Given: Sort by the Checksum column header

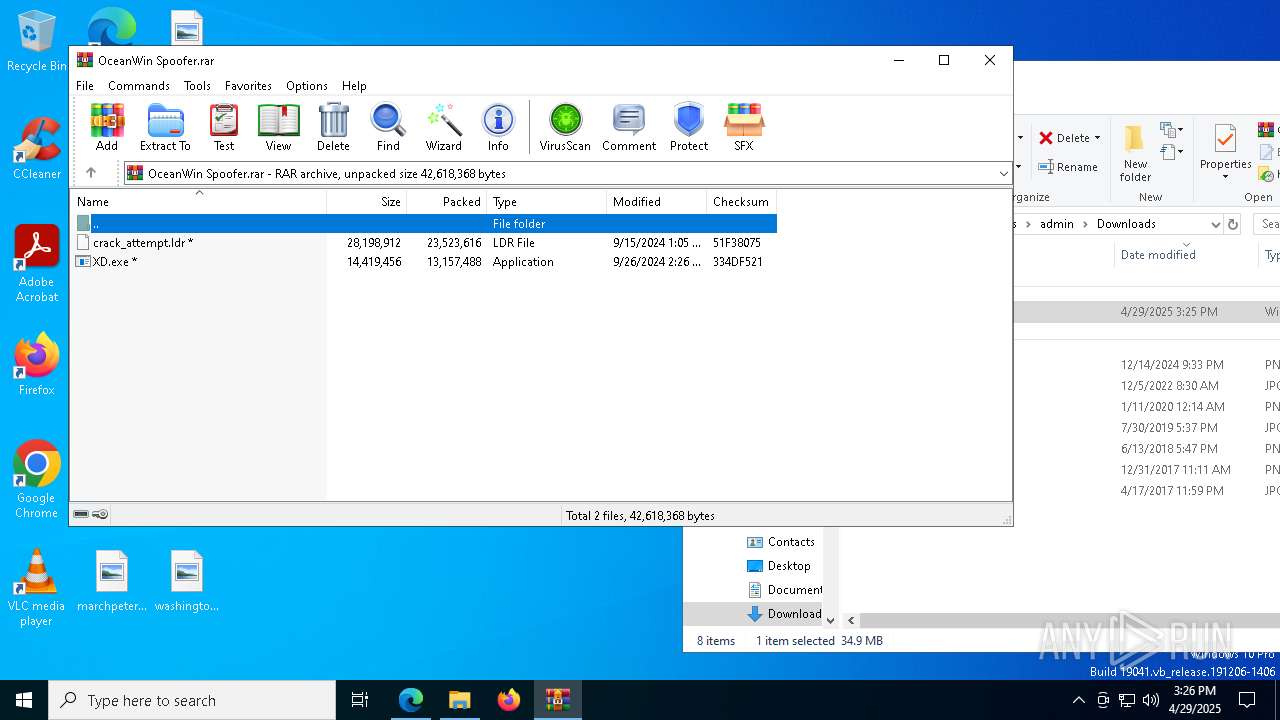Looking at the screenshot, I should (x=741, y=202).
